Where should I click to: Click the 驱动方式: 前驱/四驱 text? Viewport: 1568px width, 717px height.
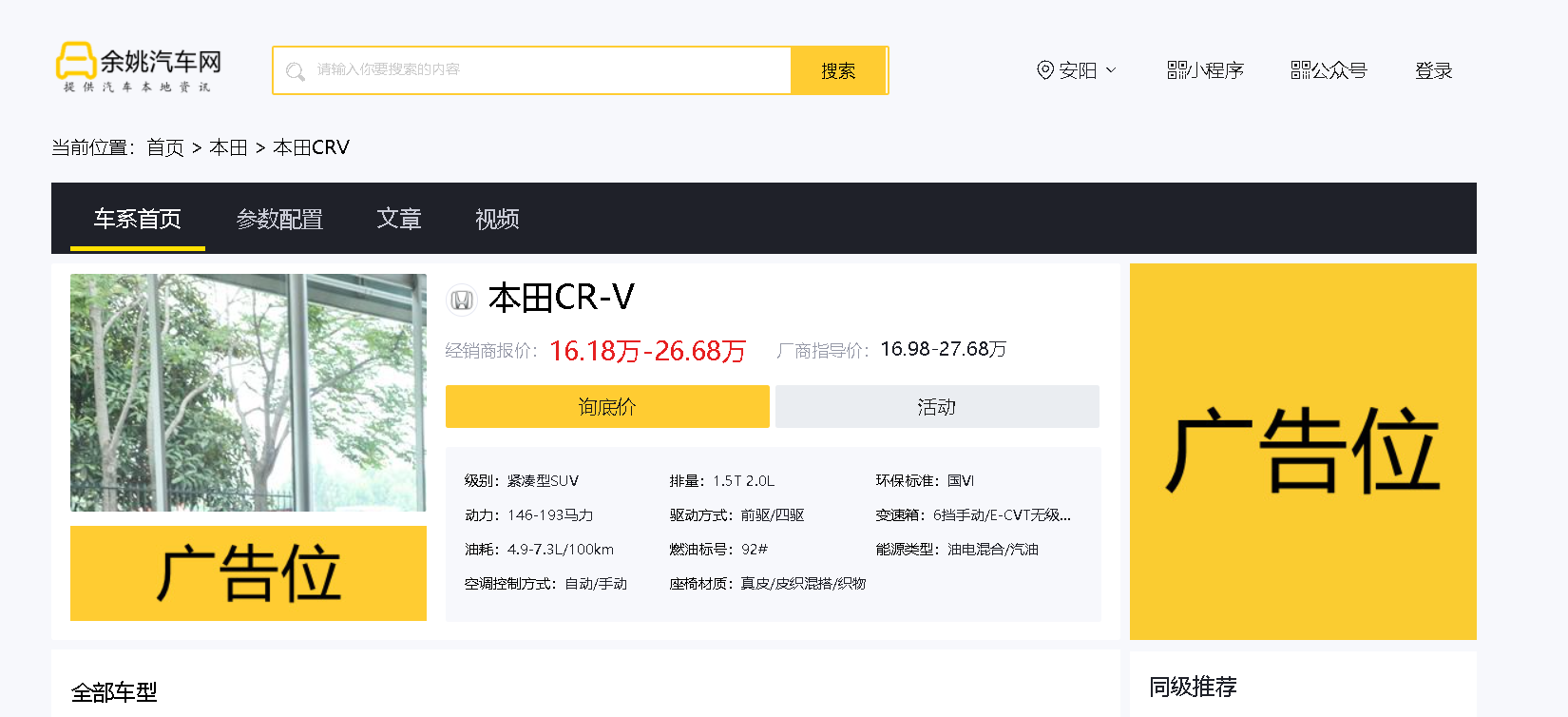(737, 515)
